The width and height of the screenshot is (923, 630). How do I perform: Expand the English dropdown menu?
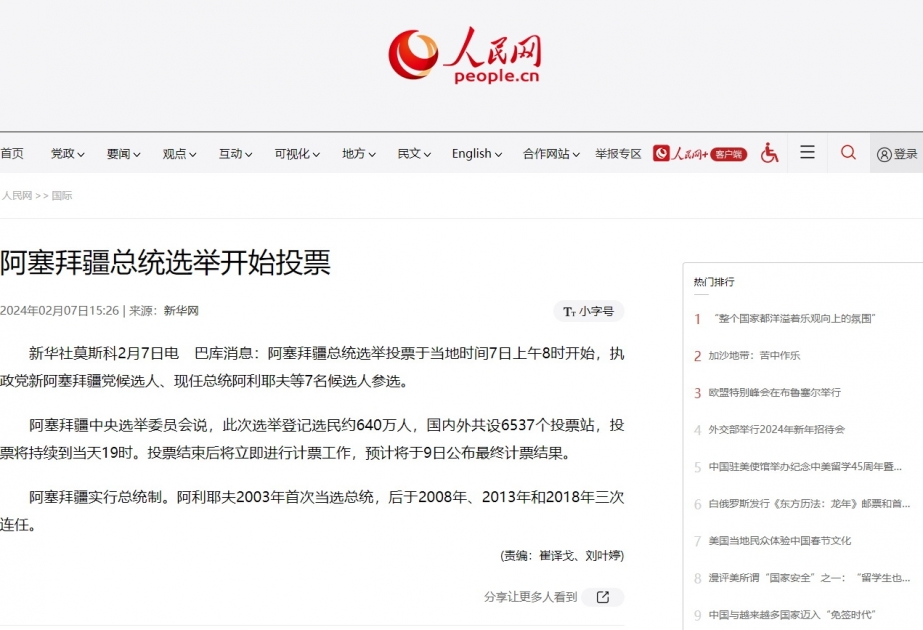click(x=477, y=154)
